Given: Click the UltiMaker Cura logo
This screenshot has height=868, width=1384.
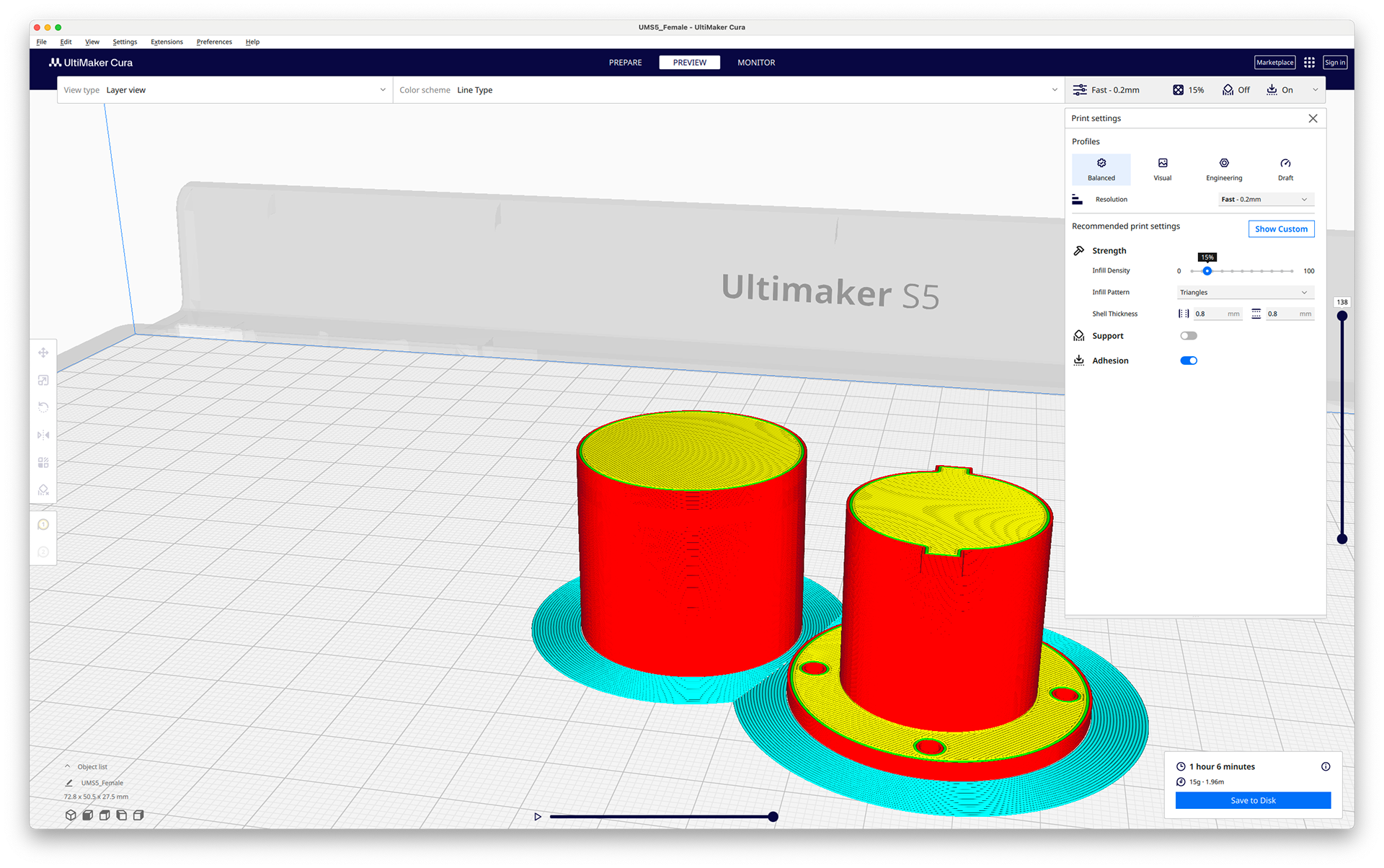Looking at the screenshot, I should coord(91,63).
